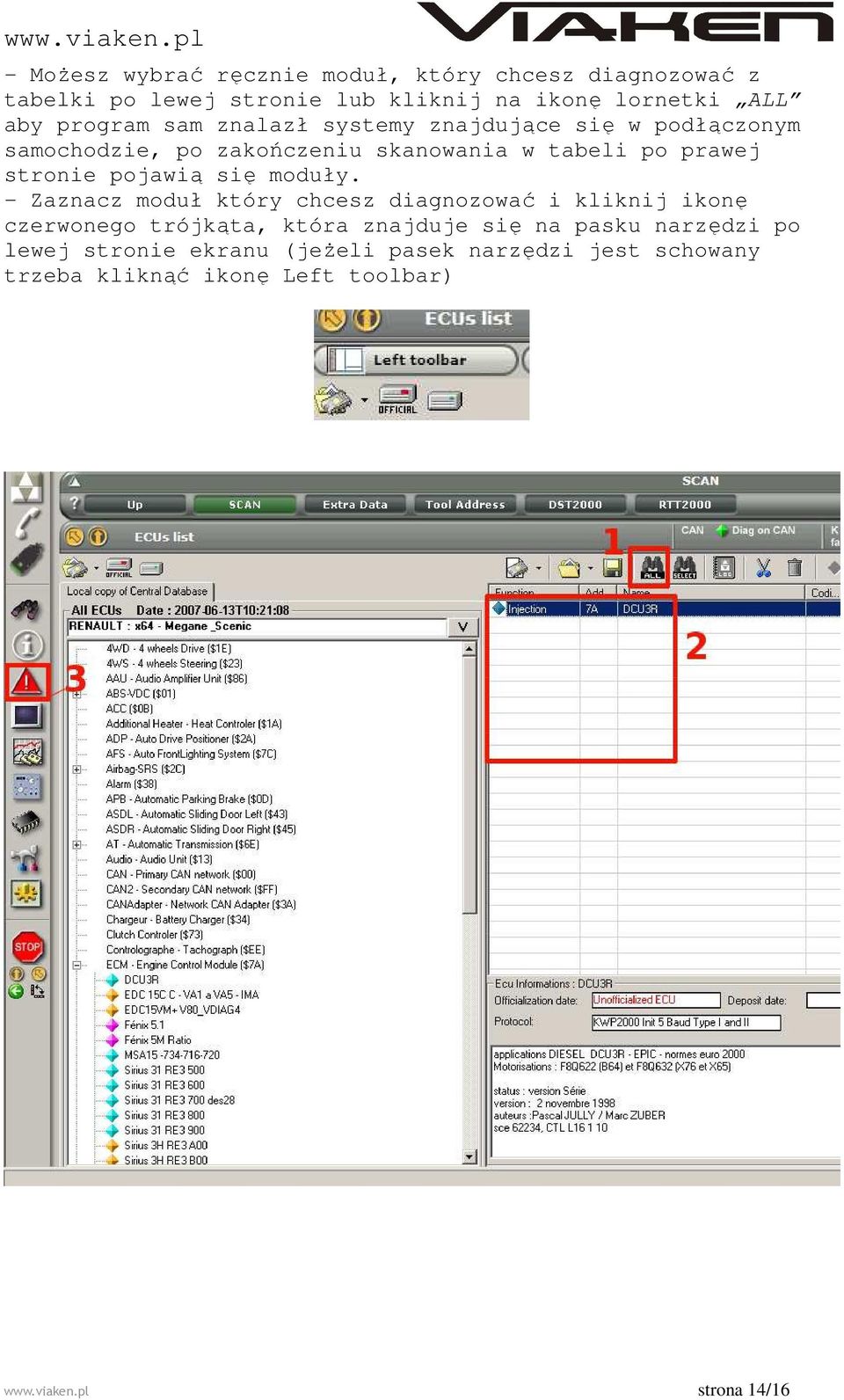Click the scissors cut icon
Screen dimensions: 844x1400
click(x=763, y=568)
